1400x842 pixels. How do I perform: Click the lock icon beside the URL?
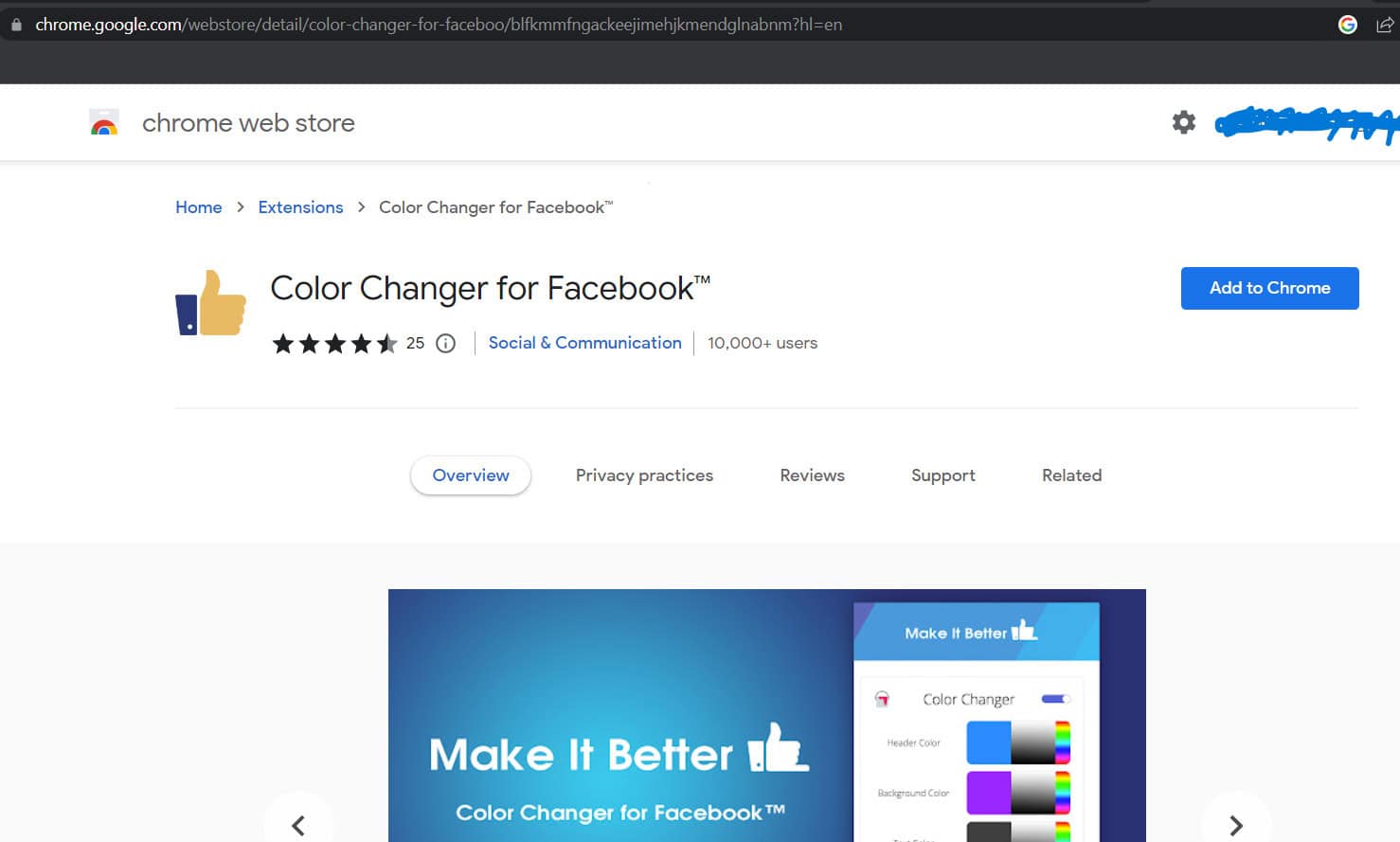tap(16, 25)
